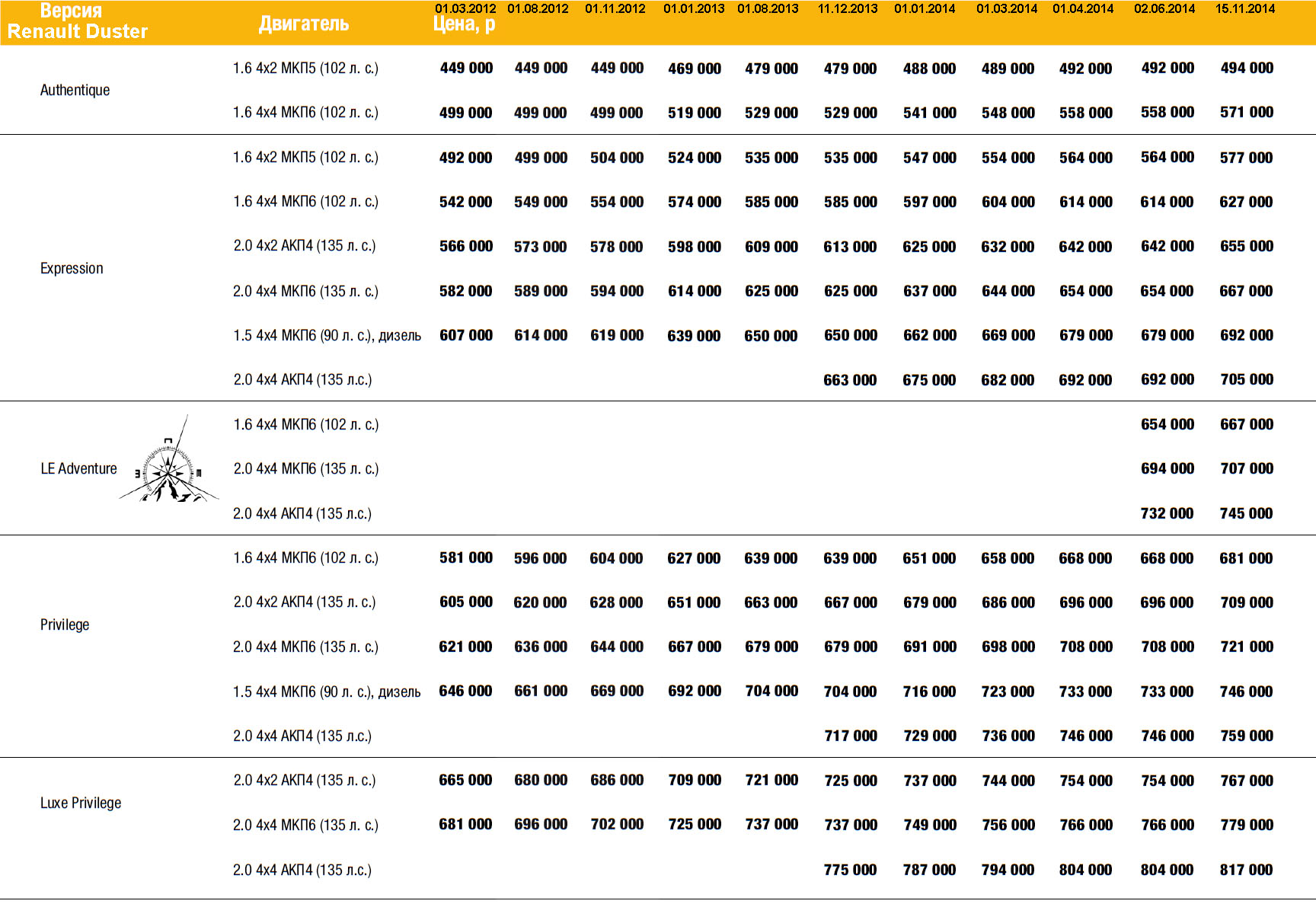Click price 717 000 in Privilege row
This screenshot has height=904, width=1316.
pyautogui.click(x=851, y=736)
